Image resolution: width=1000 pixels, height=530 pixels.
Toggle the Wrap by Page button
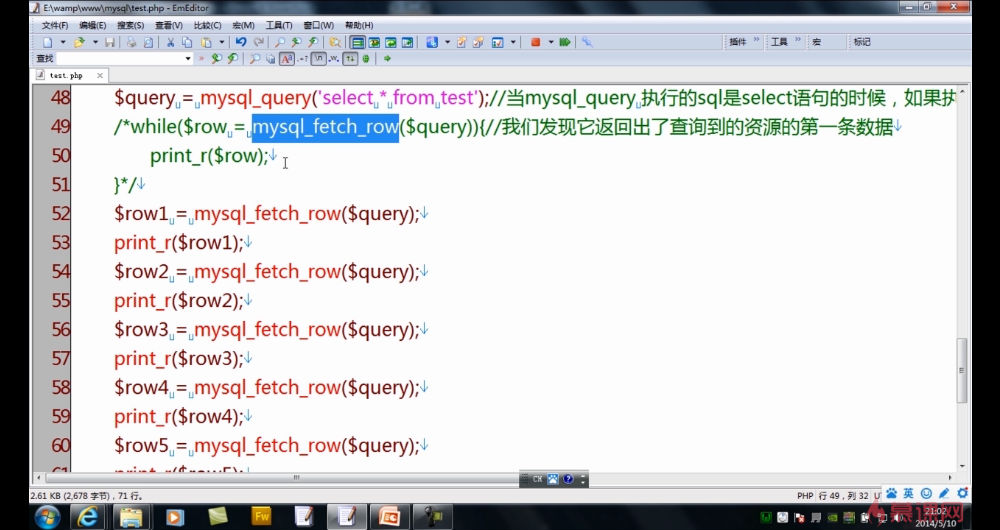[406, 42]
